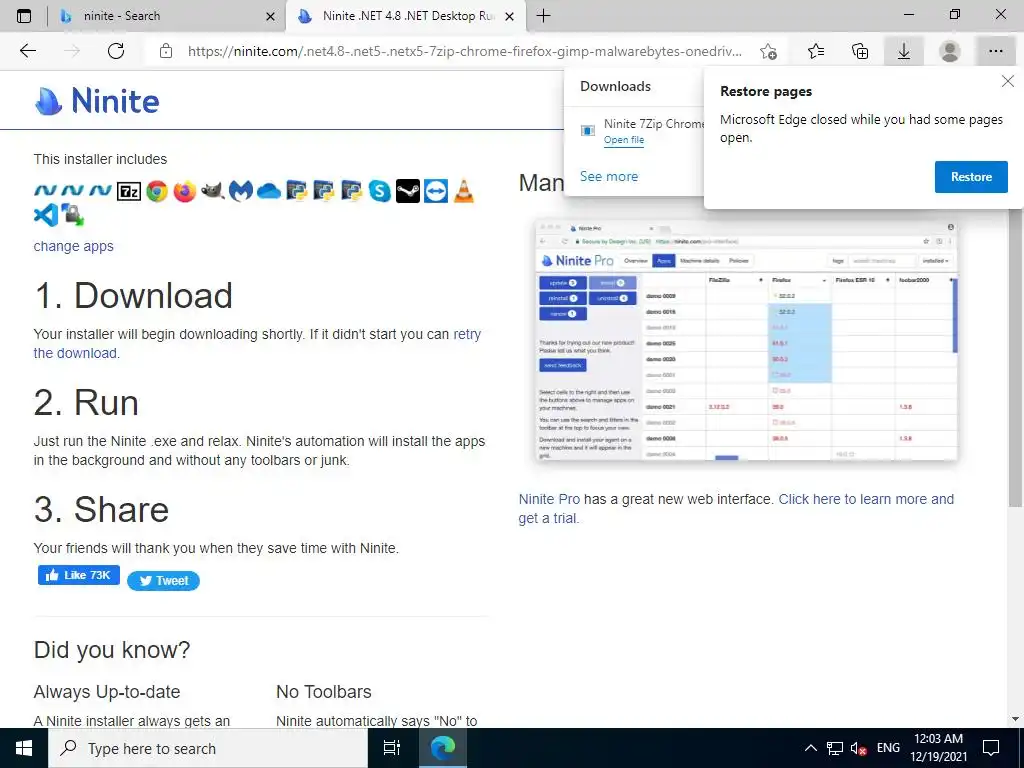Click the Malwarebytes icon
Screen dimensions: 1024x768
click(241, 191)
